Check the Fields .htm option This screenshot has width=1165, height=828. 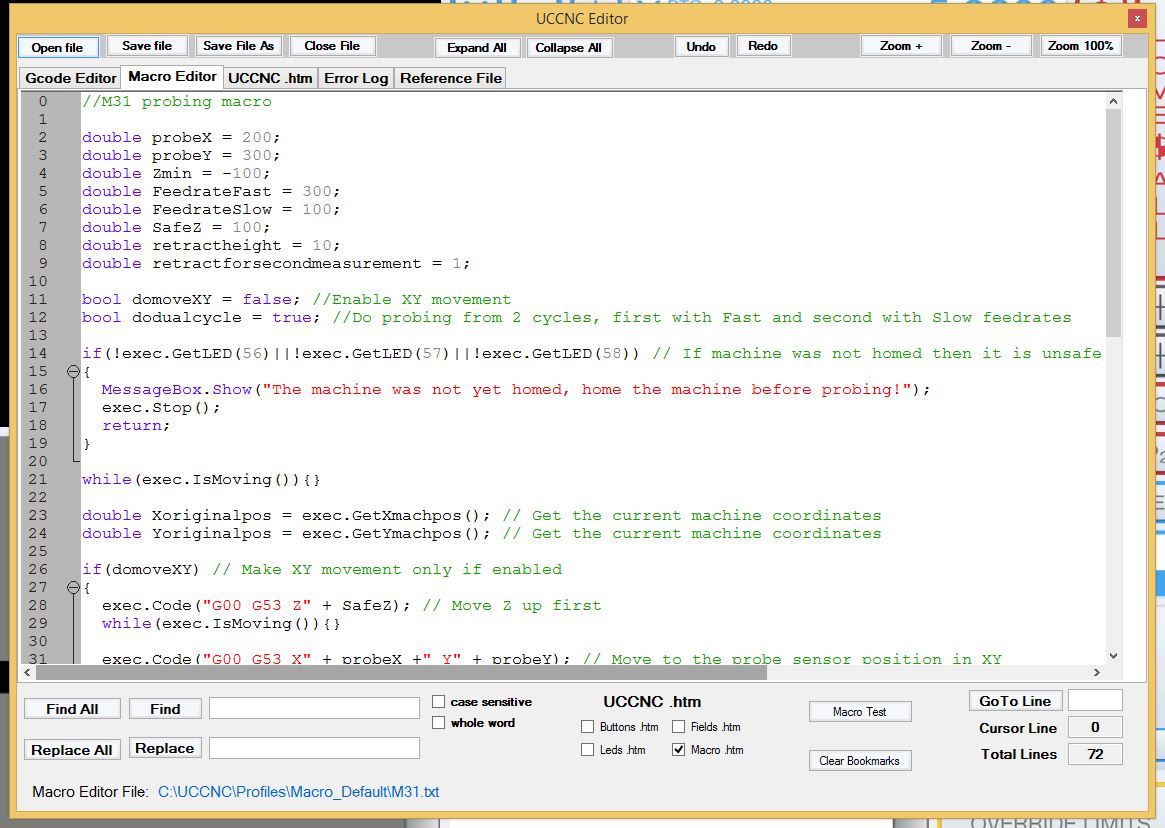pyautogui.click(x=678, y=727)
